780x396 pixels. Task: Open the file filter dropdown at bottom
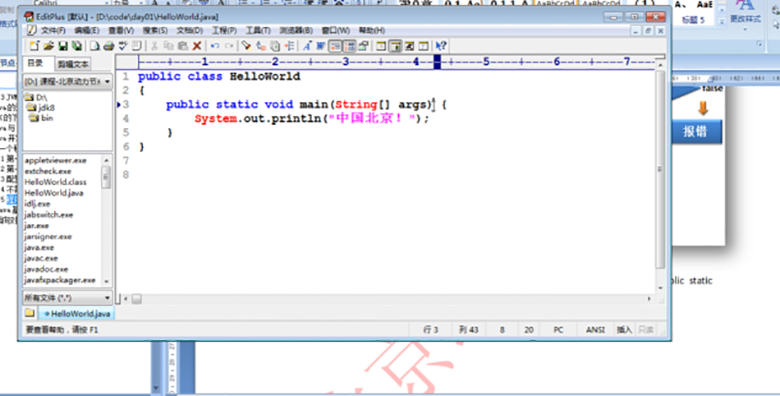[67, 297]
